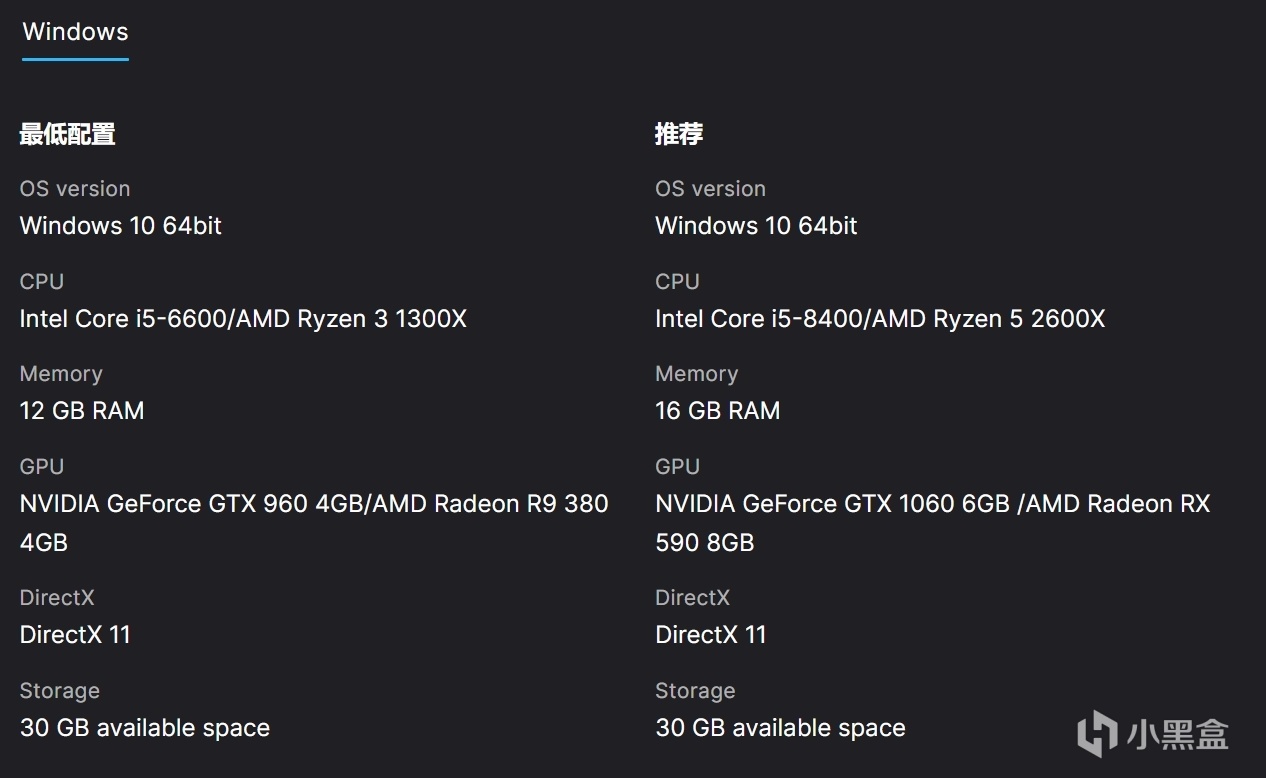Select the Windows tab
1266x778 pixels.
click(75, 32)
